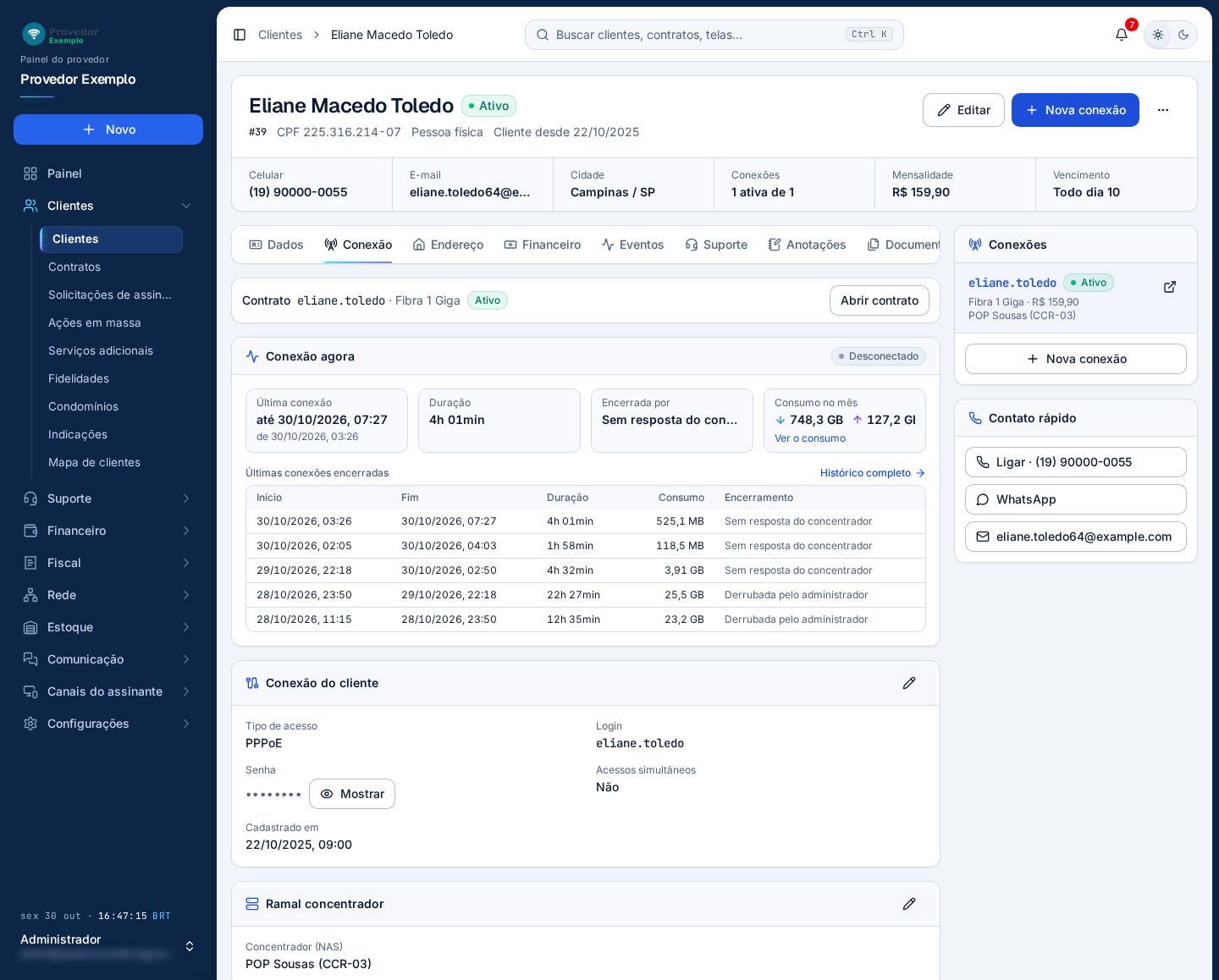This screenshot has width=1219, height=980.
Task: Switch to light theme sun icon
Action: click(x=1158, y=35)
